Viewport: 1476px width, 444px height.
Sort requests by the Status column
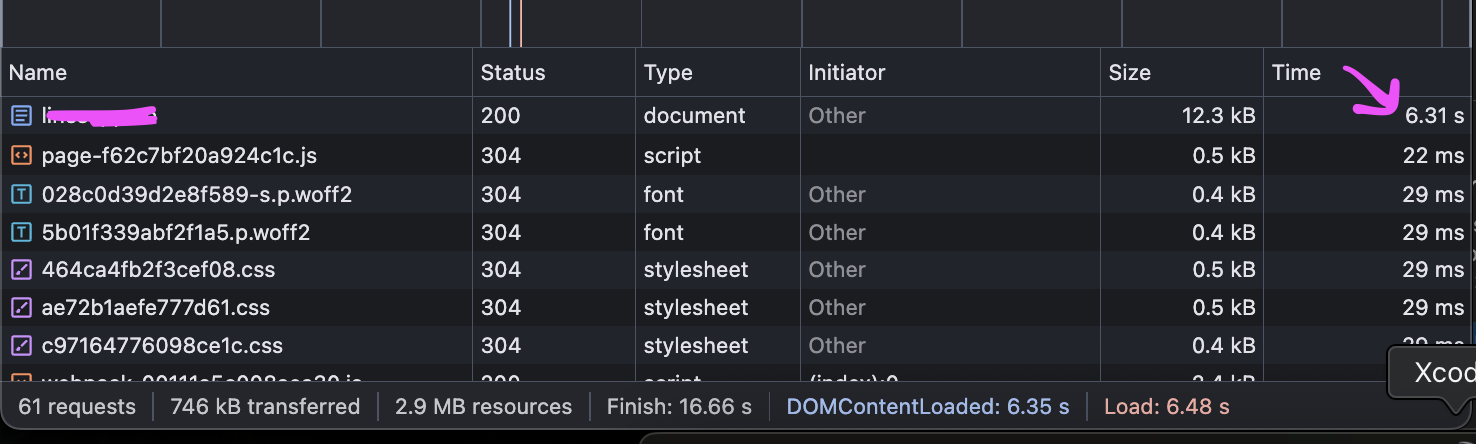(513, 73)
